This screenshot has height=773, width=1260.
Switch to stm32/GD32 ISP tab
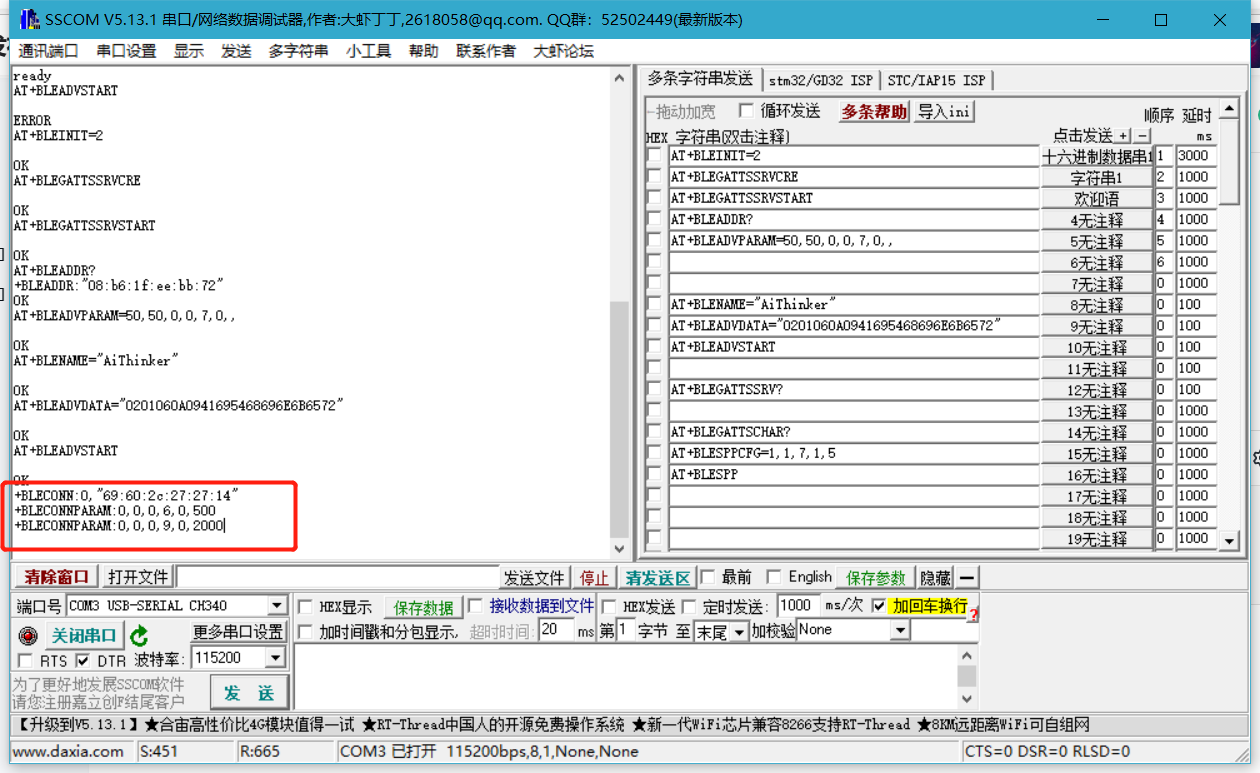pos(821,80)
